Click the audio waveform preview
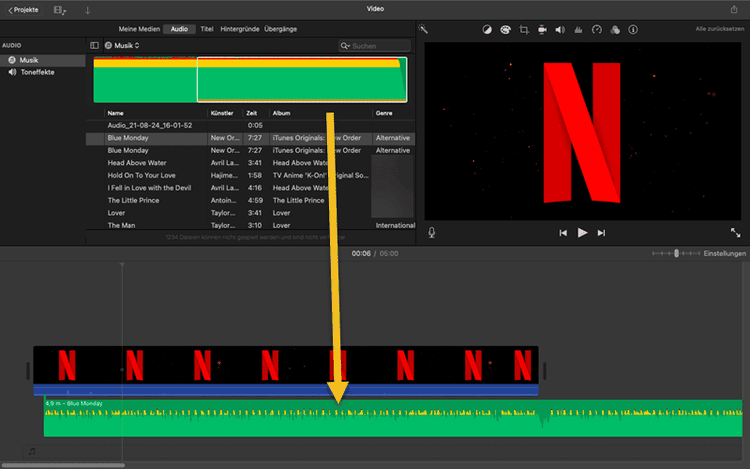Viewport: 750px width, 469px height. 250,79
